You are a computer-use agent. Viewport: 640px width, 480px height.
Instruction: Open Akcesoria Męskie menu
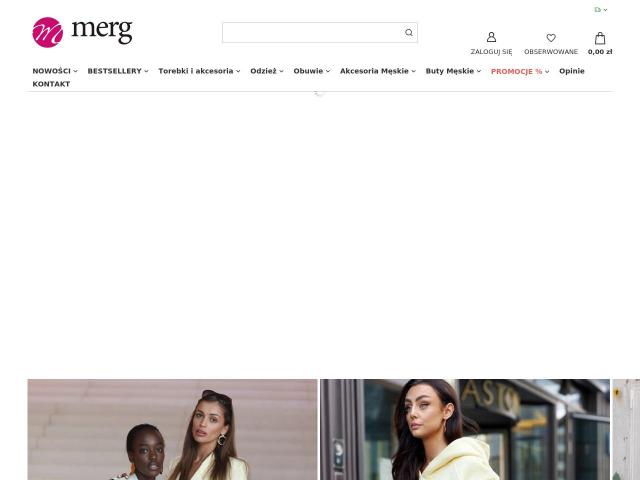point(378,71)
